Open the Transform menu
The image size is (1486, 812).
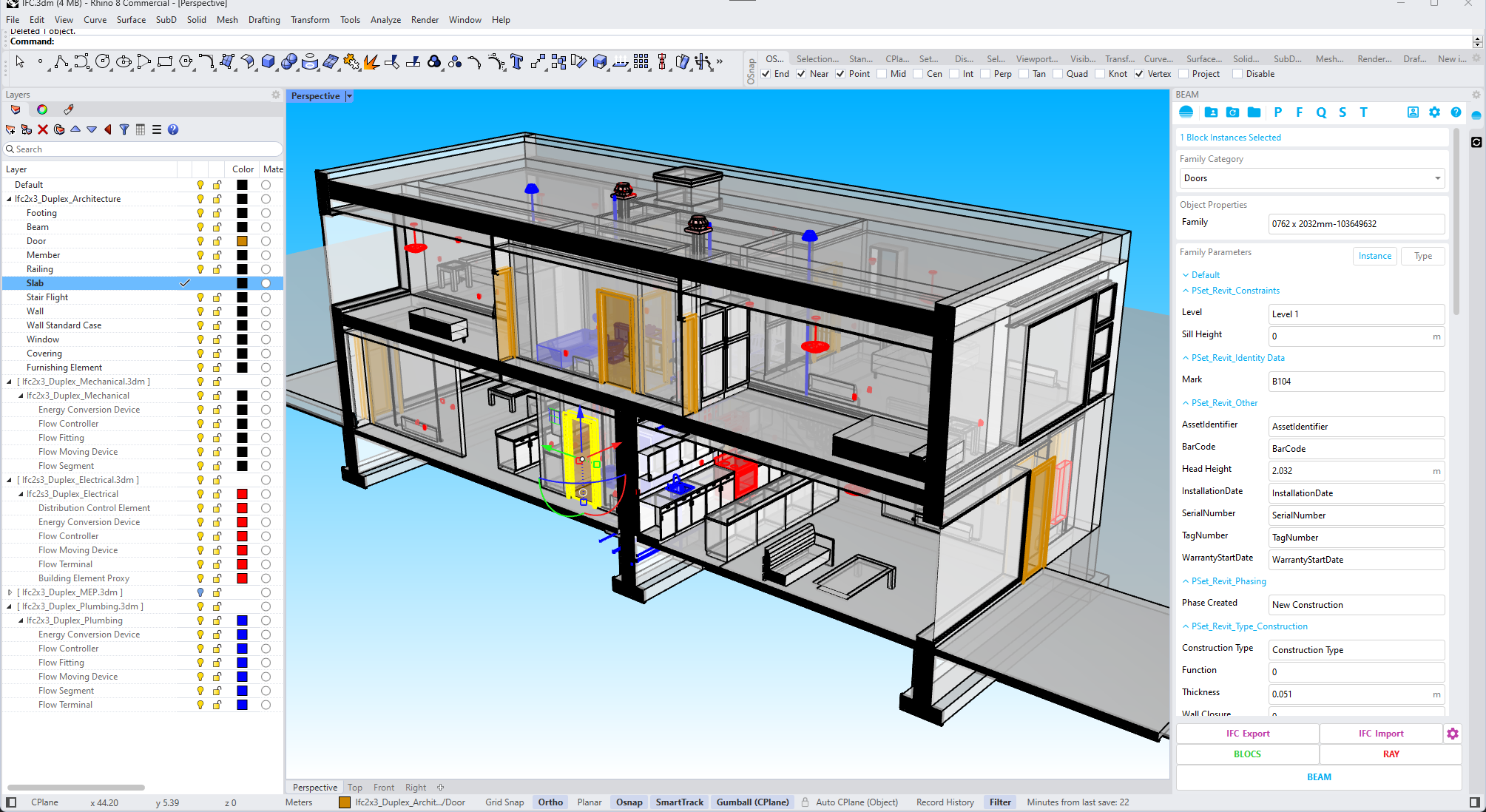coord(310,20)
